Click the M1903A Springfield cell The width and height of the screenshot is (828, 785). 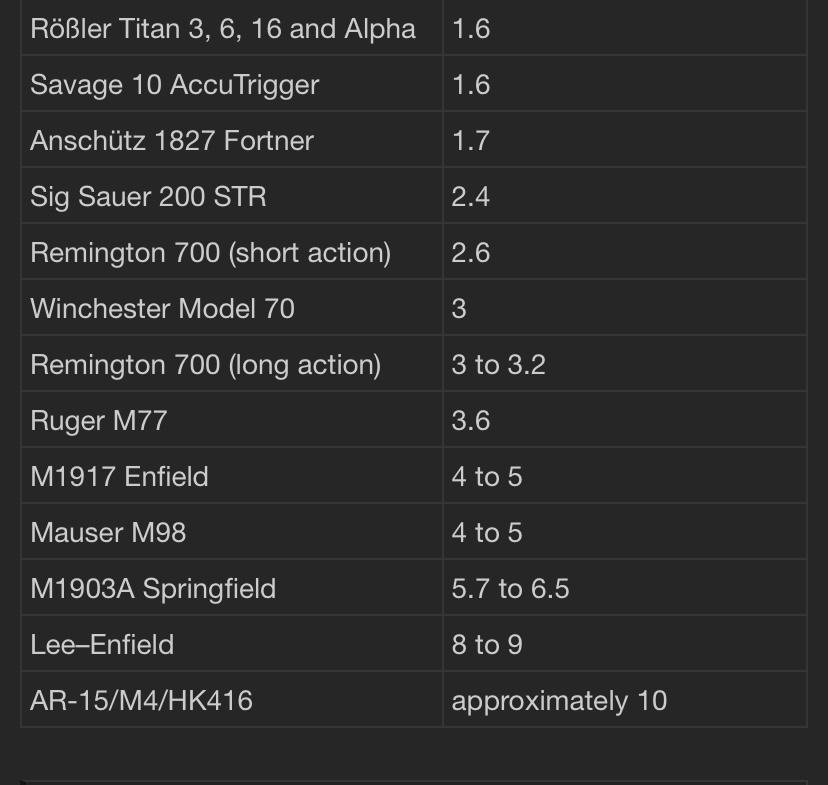pos(153,589)
